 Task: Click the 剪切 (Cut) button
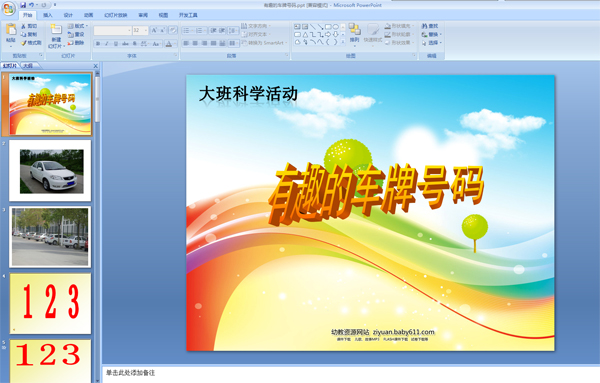click(29, 26)
